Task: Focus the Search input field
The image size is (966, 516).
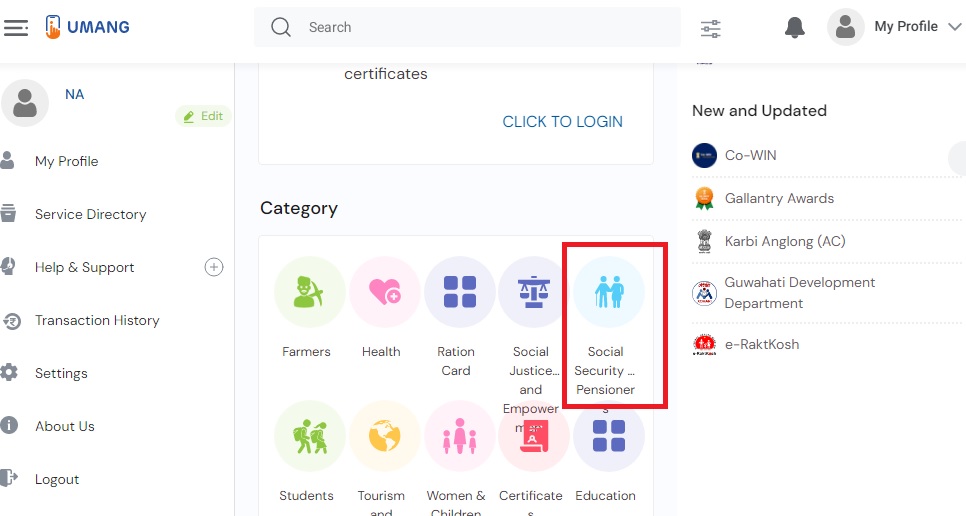Action: 480,28
